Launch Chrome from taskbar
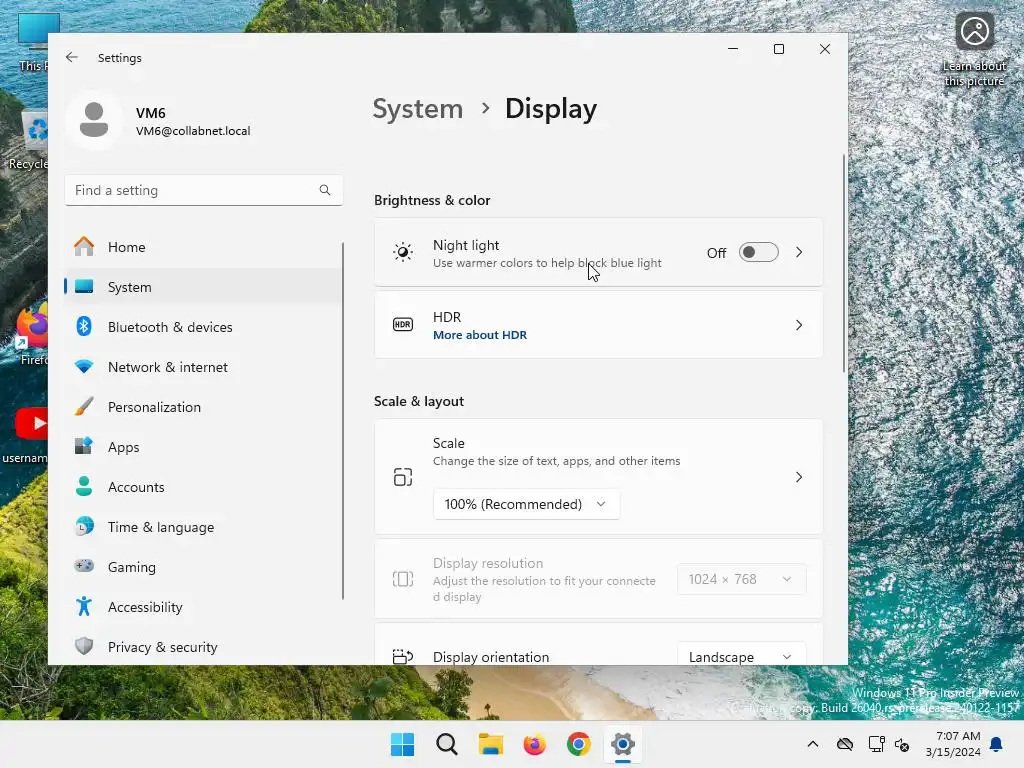Screen dimensions: 1024x768 [x=579, y=744]
